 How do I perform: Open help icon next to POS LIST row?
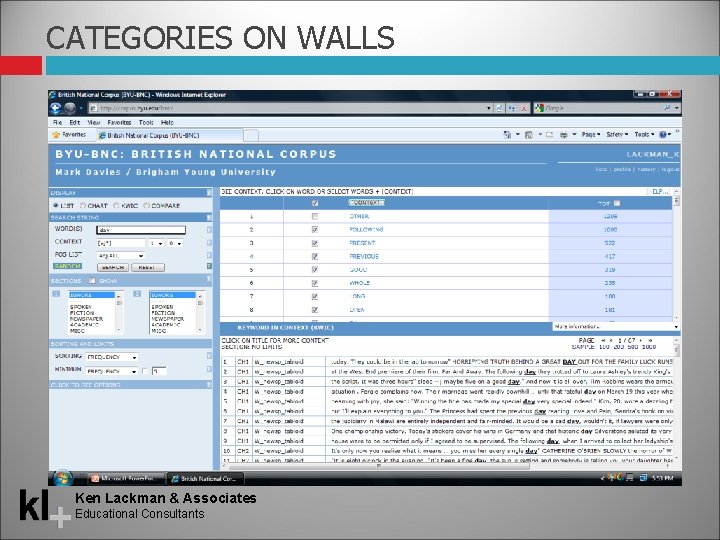(x=209, y=255)
